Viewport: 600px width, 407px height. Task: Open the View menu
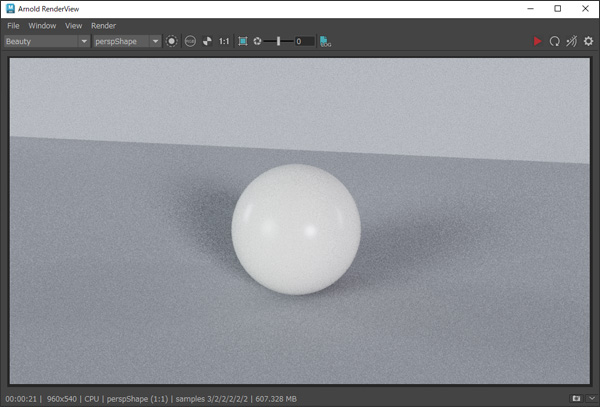tap(73, 25)
